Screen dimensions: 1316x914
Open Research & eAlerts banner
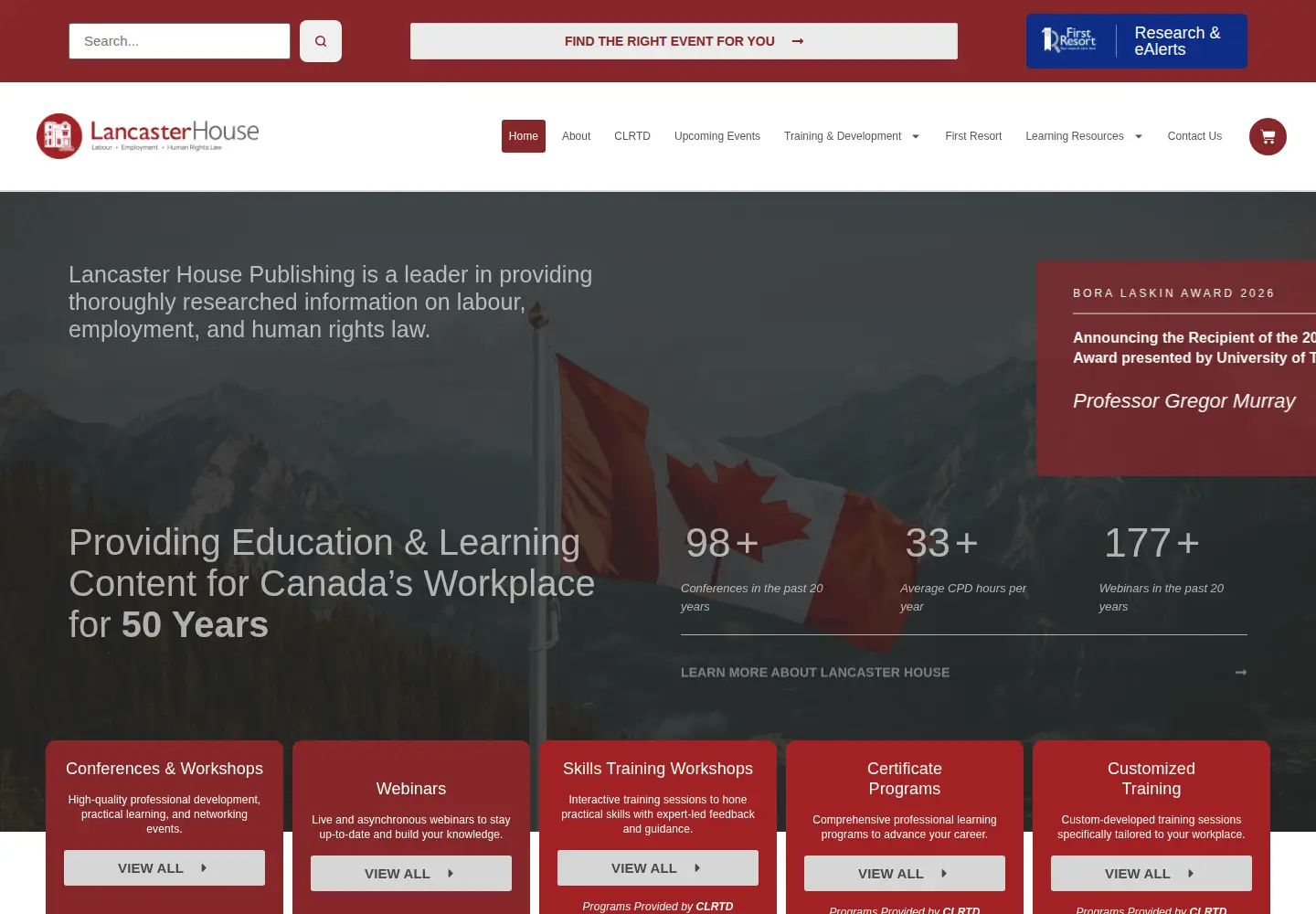(1137, 41)
